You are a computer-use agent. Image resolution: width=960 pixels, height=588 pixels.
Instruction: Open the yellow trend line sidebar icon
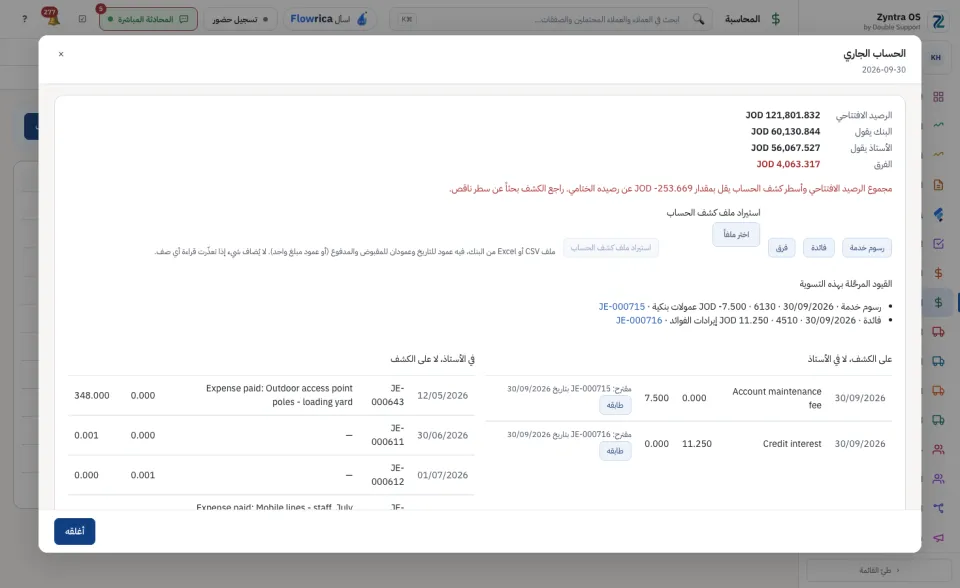[x=938, y=155]
